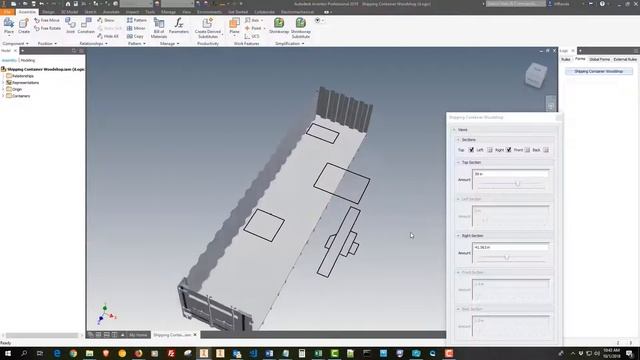Open the File menu tab
This screenshot has height=360, width=640.
click(x=7, y=12)
